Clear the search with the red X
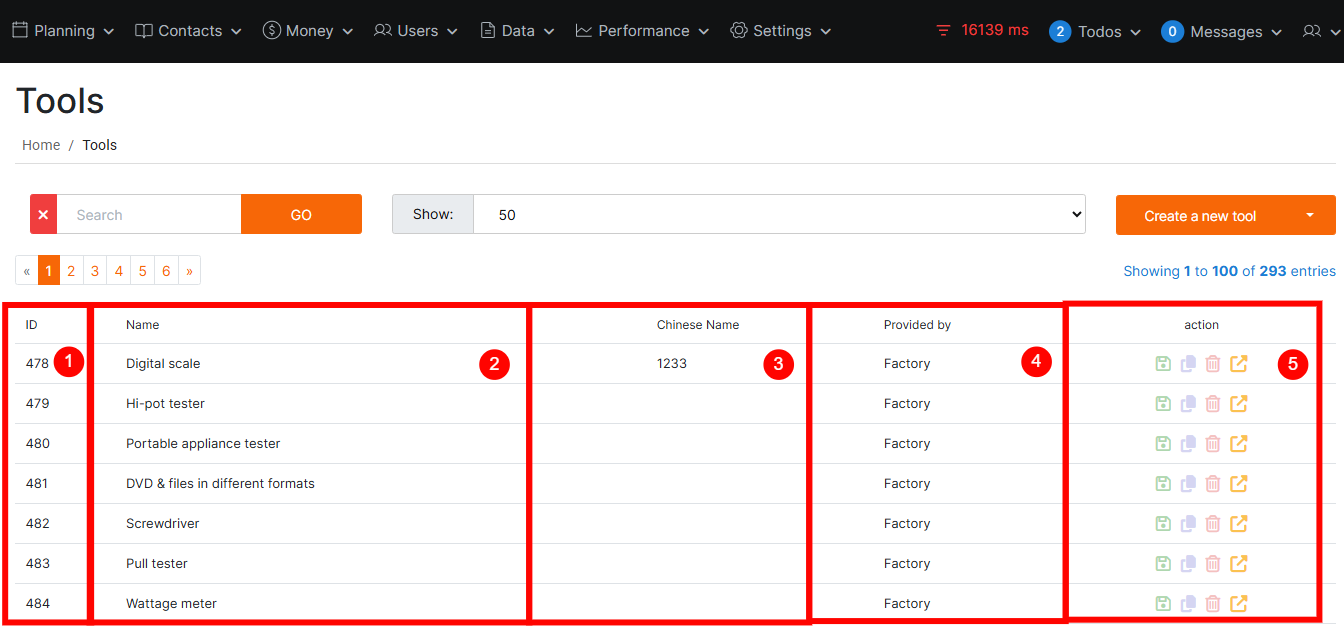Image resolution: width=1344 pixels, height=628 pixels. tap(43, 215)
